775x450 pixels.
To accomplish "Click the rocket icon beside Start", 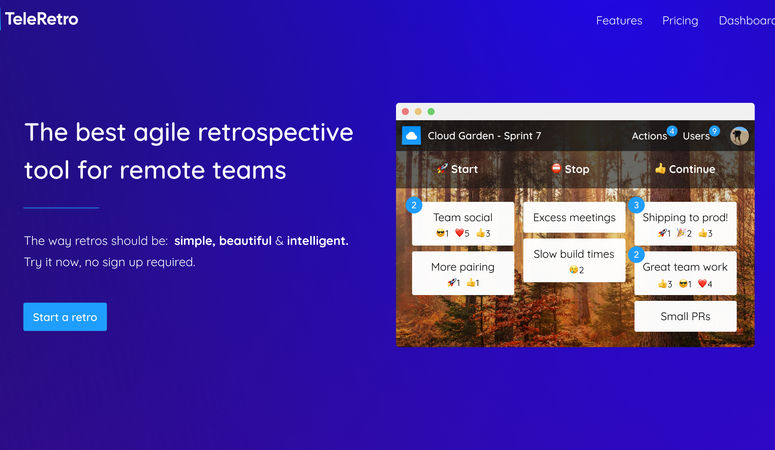I will [x=442, y=169].
